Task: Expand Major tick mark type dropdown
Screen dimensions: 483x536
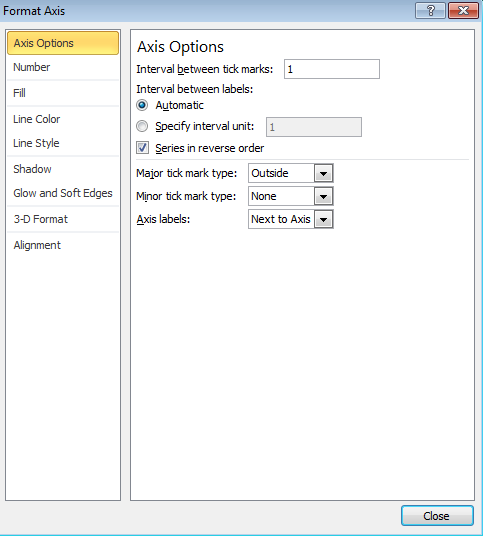Action: [x=323, y=173]
